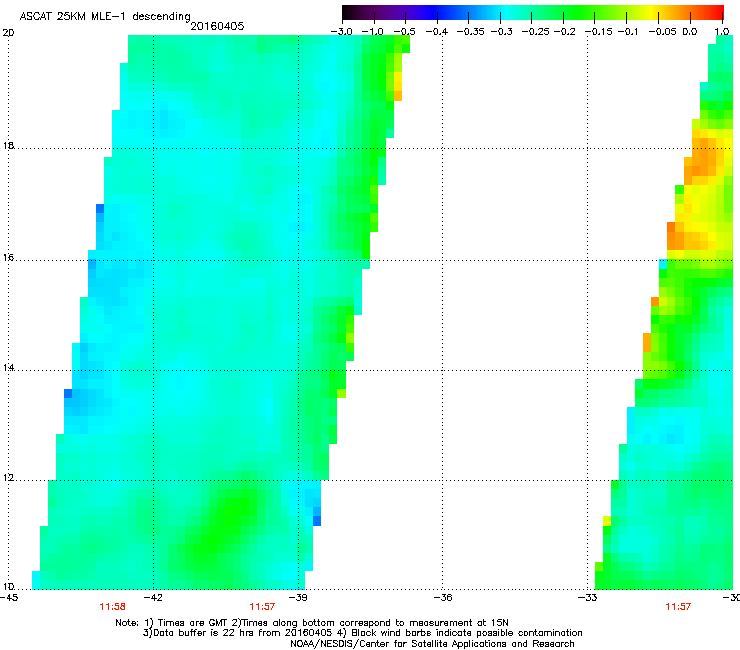Click the longitude -42 axis label
The height and width of the screenshot is (650, 740).
point(153,598)
